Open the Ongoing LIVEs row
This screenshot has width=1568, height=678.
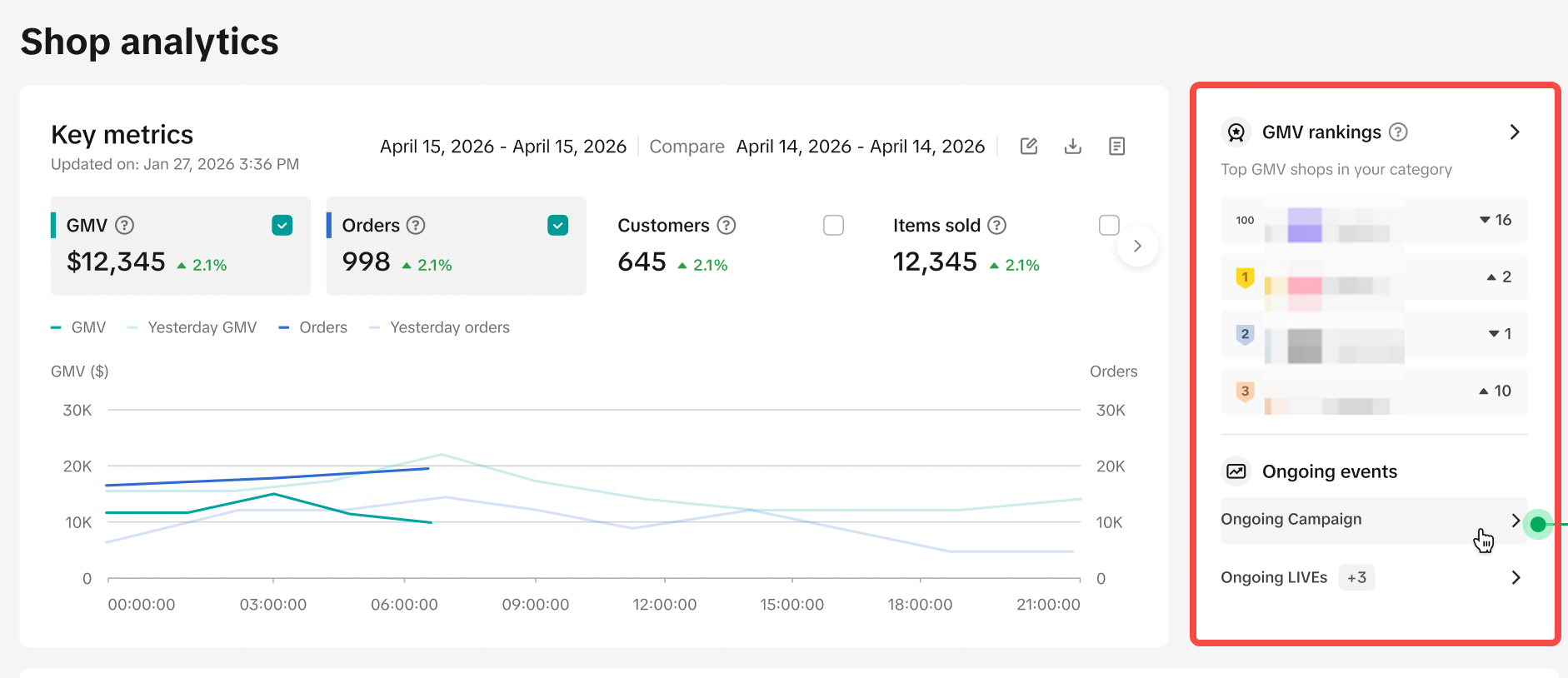[1373, 577]
